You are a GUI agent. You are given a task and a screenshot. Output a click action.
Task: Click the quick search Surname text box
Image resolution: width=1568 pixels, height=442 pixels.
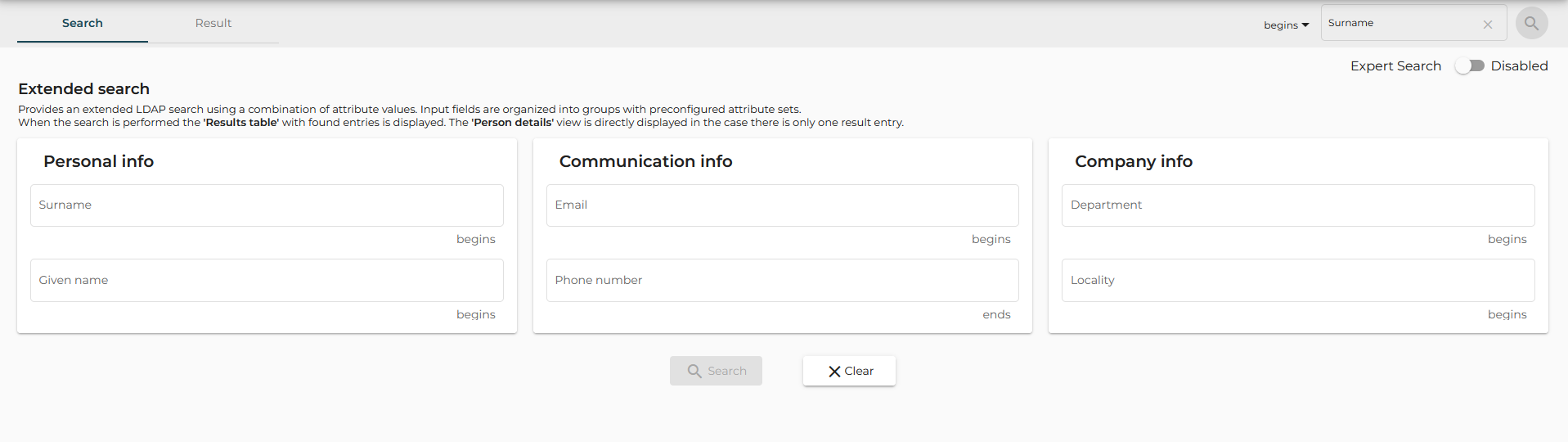click(1400, 24)
